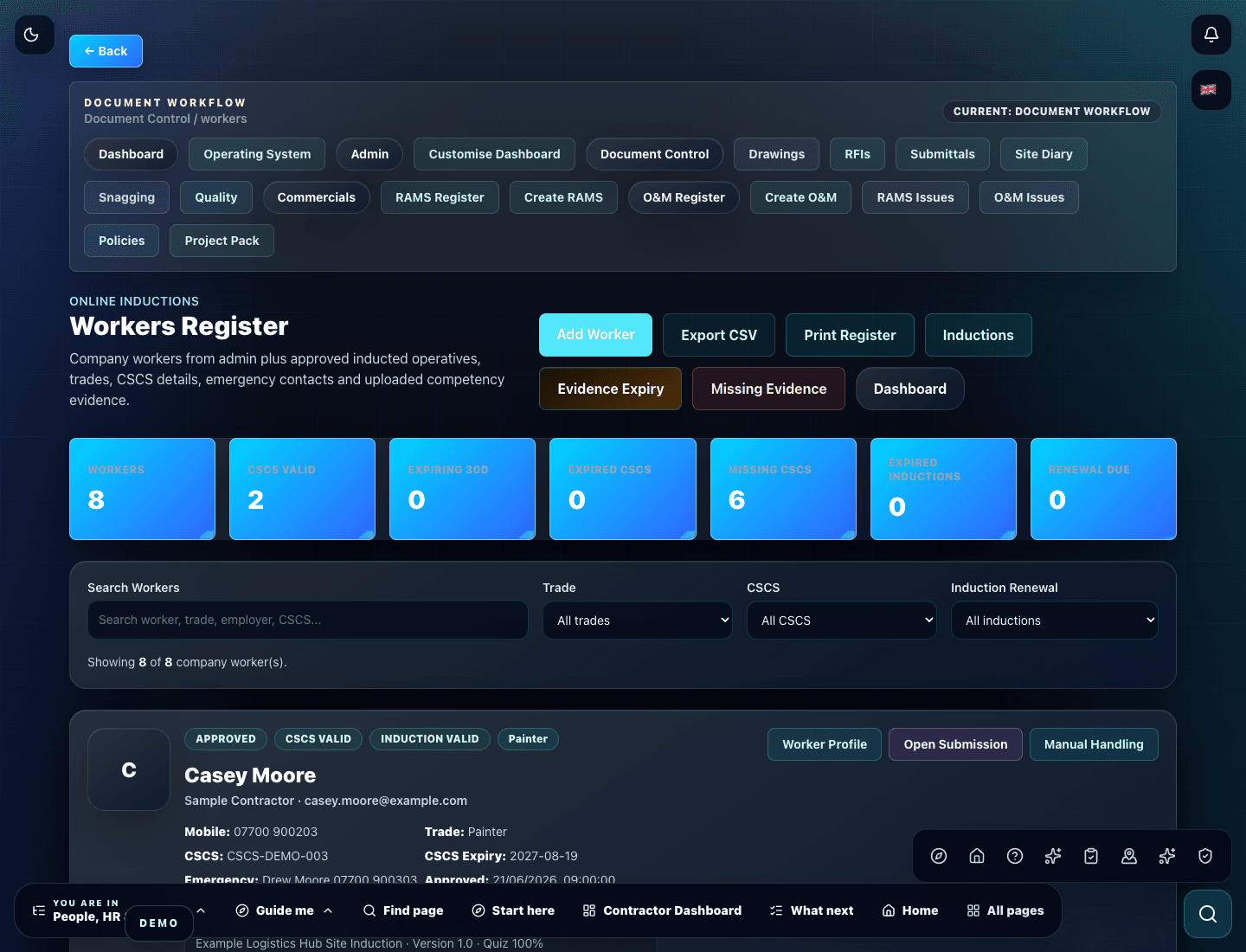Click Create RAMS
The height and width of the screenshot is (952, 1246).
point(563,197)
